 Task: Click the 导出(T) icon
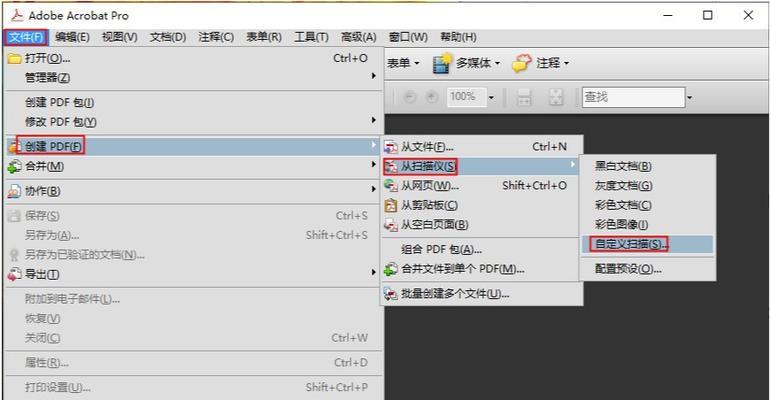point(14,275)
